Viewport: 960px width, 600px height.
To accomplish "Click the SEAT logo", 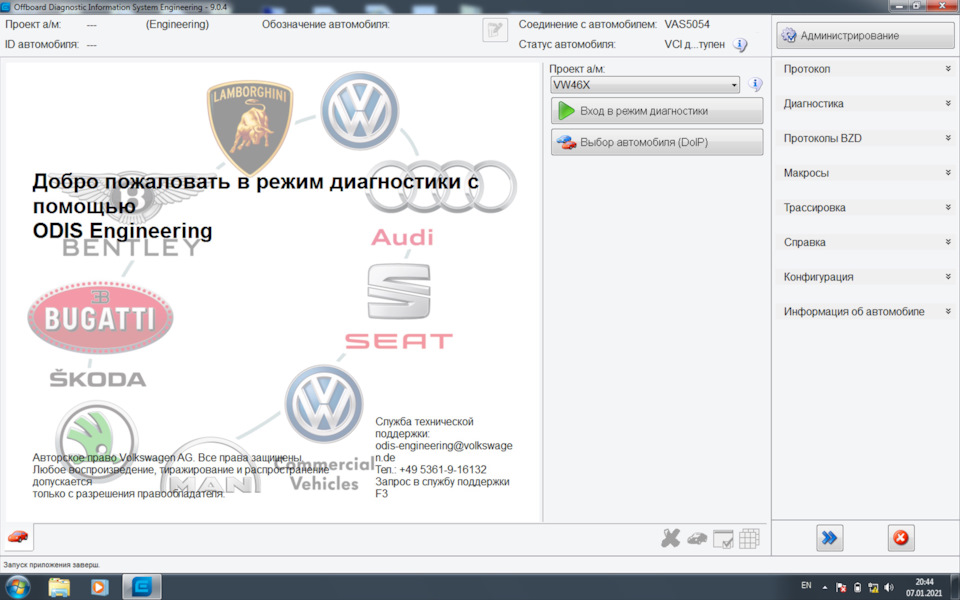I will click(x=399, y=307).
